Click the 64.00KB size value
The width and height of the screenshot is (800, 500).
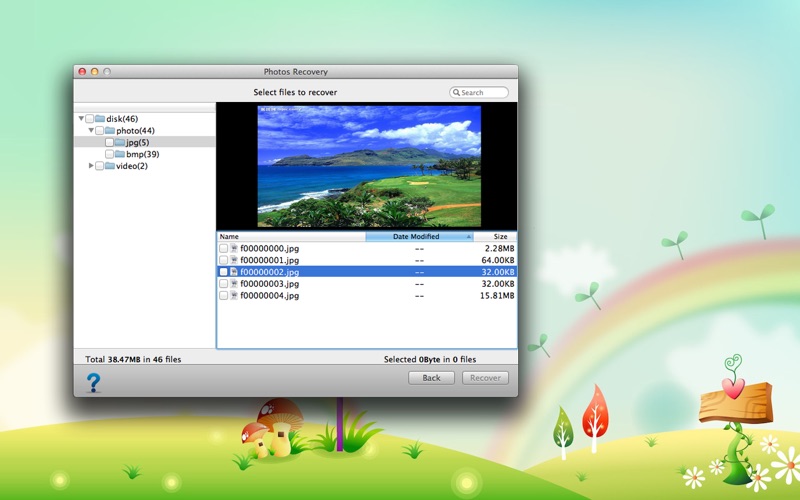(498, 260)
